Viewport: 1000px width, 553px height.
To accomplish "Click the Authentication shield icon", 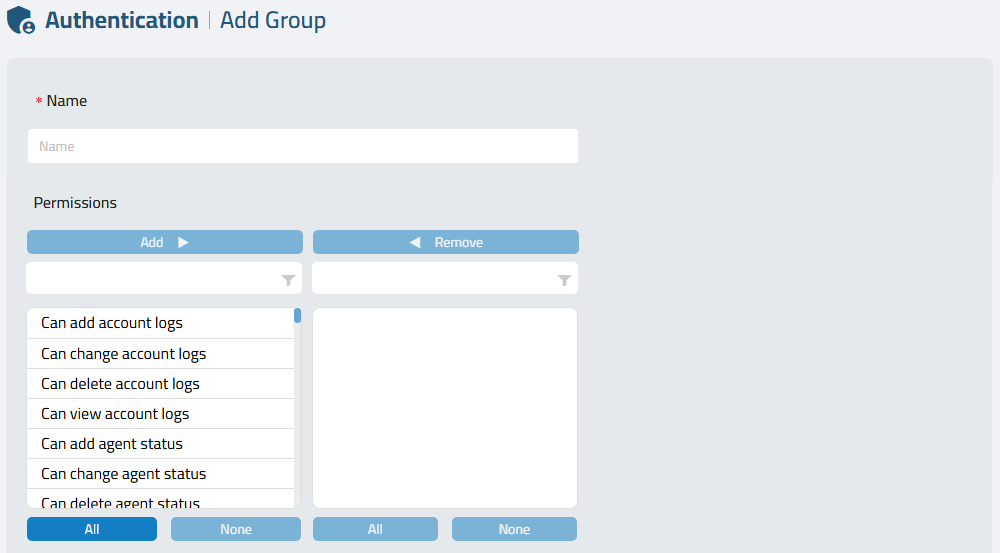I will 21,20.
